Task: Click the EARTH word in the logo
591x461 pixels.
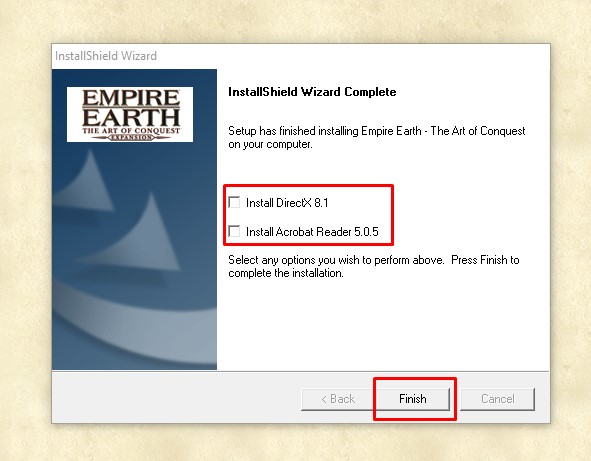Action: pos(131,118)
